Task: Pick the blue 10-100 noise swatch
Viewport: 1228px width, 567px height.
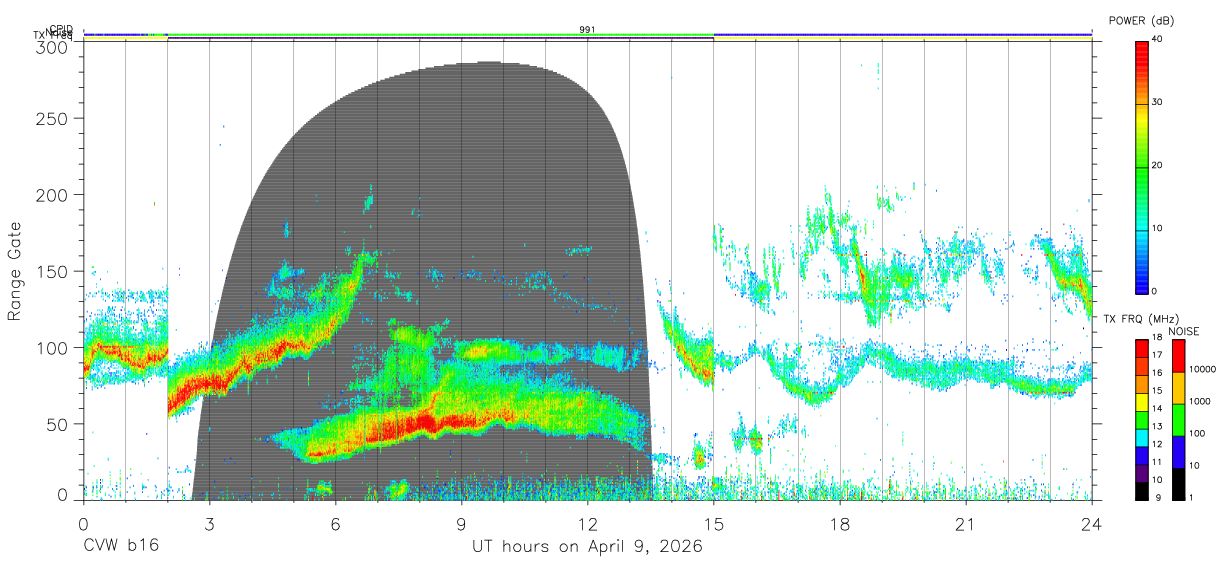Action: point(1178,452)
